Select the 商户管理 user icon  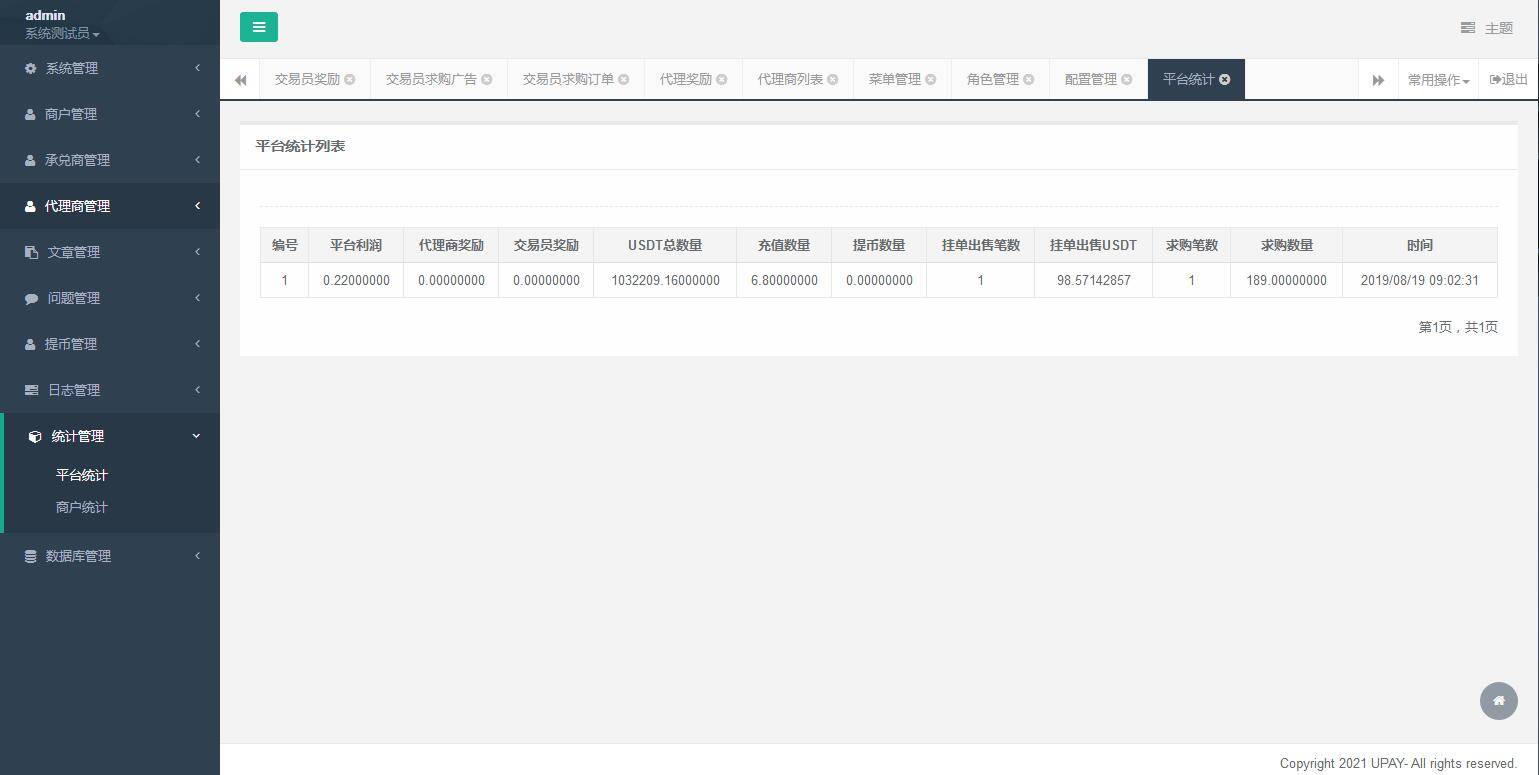tap(29, 114)
